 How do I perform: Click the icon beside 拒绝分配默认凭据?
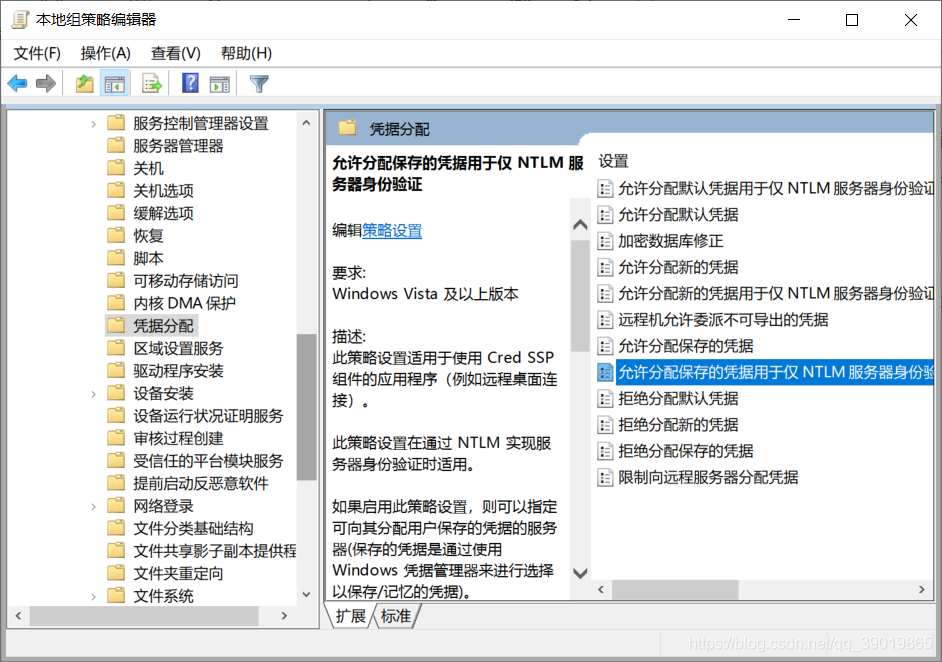click(605, 398)
